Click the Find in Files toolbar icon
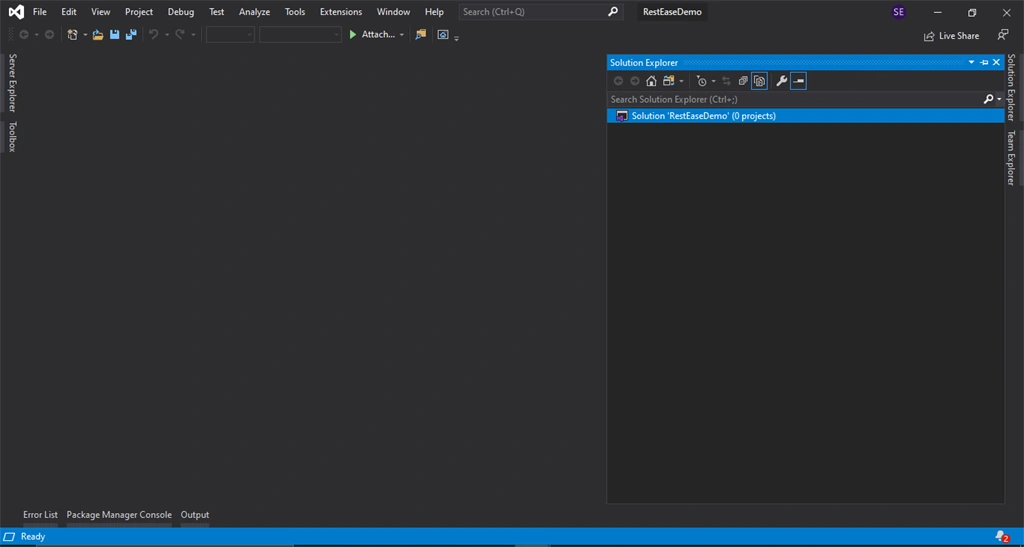 click(421, 35)
